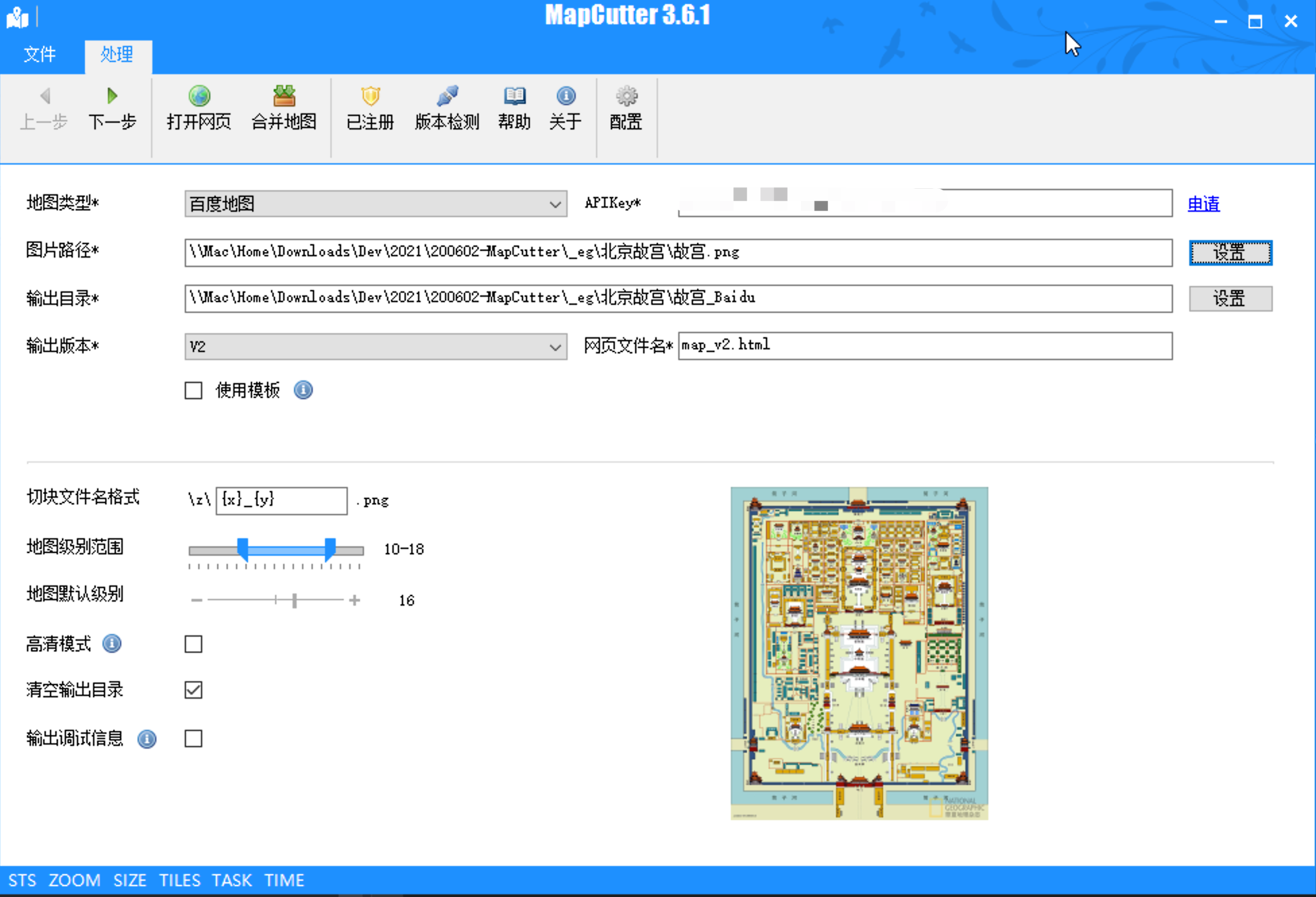Click the Forbidden City map preview thumbnail
1316x897 pixels.
coord(859,653)
